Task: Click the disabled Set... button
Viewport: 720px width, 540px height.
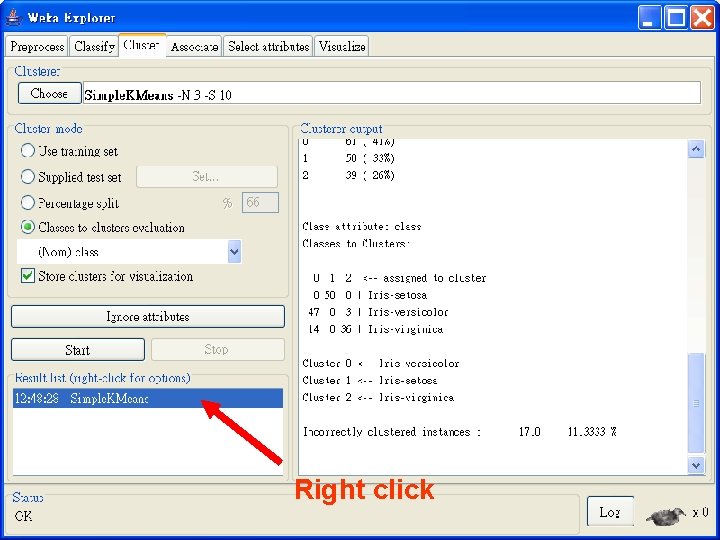Action: [207, 176]
